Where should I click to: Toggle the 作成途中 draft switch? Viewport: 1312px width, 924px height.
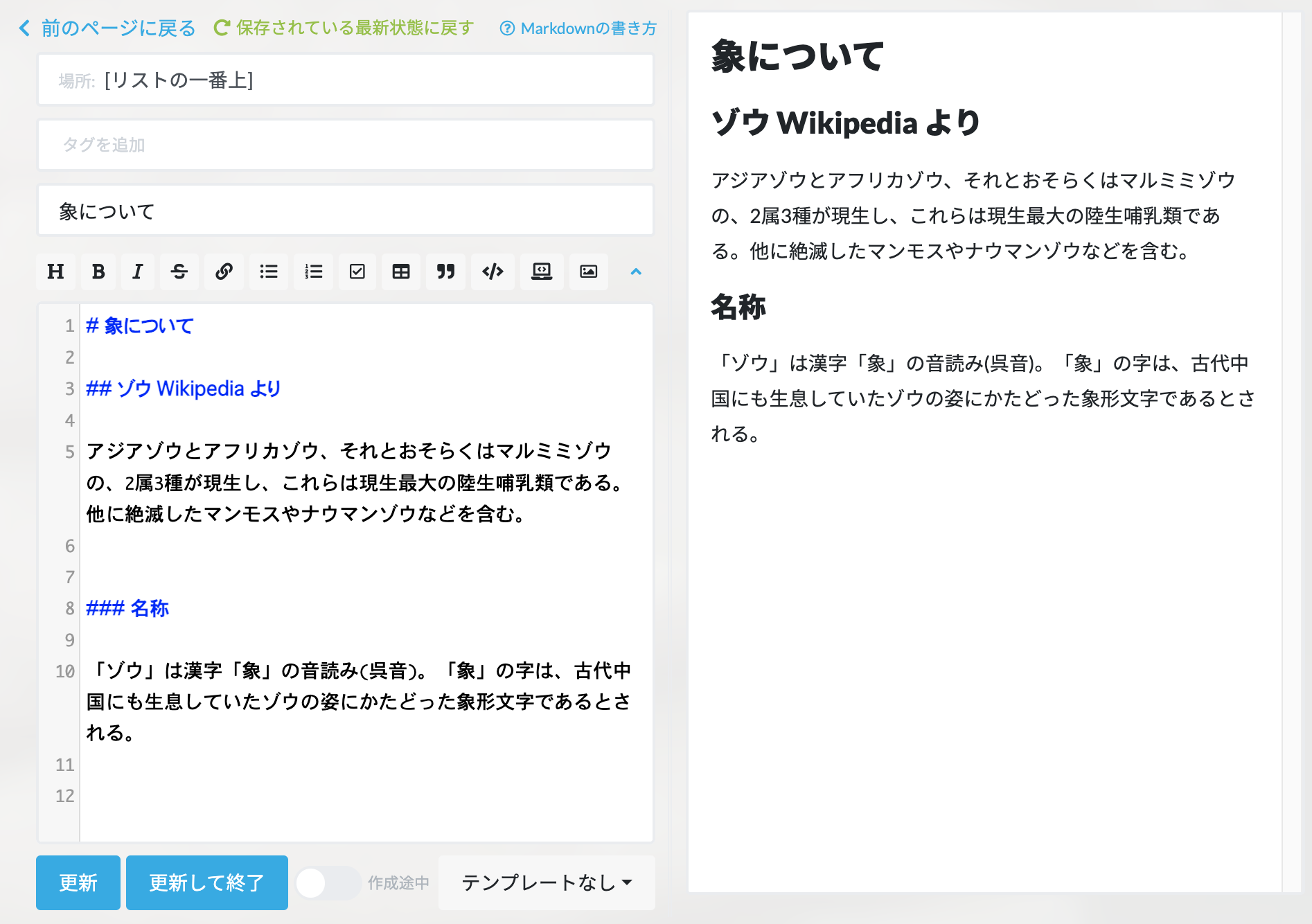(328, 883)
